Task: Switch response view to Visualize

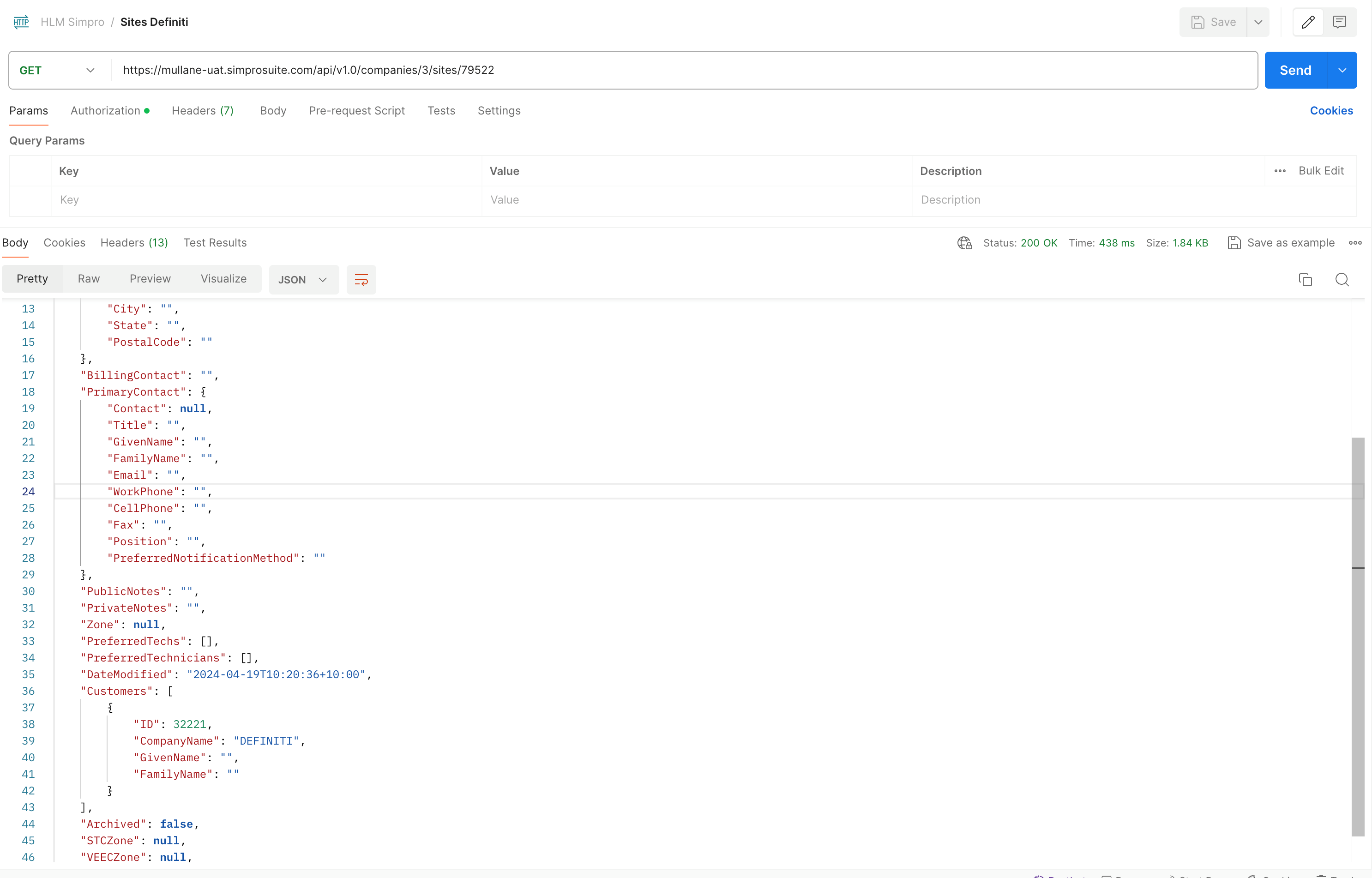Action: tap(223, 279)
